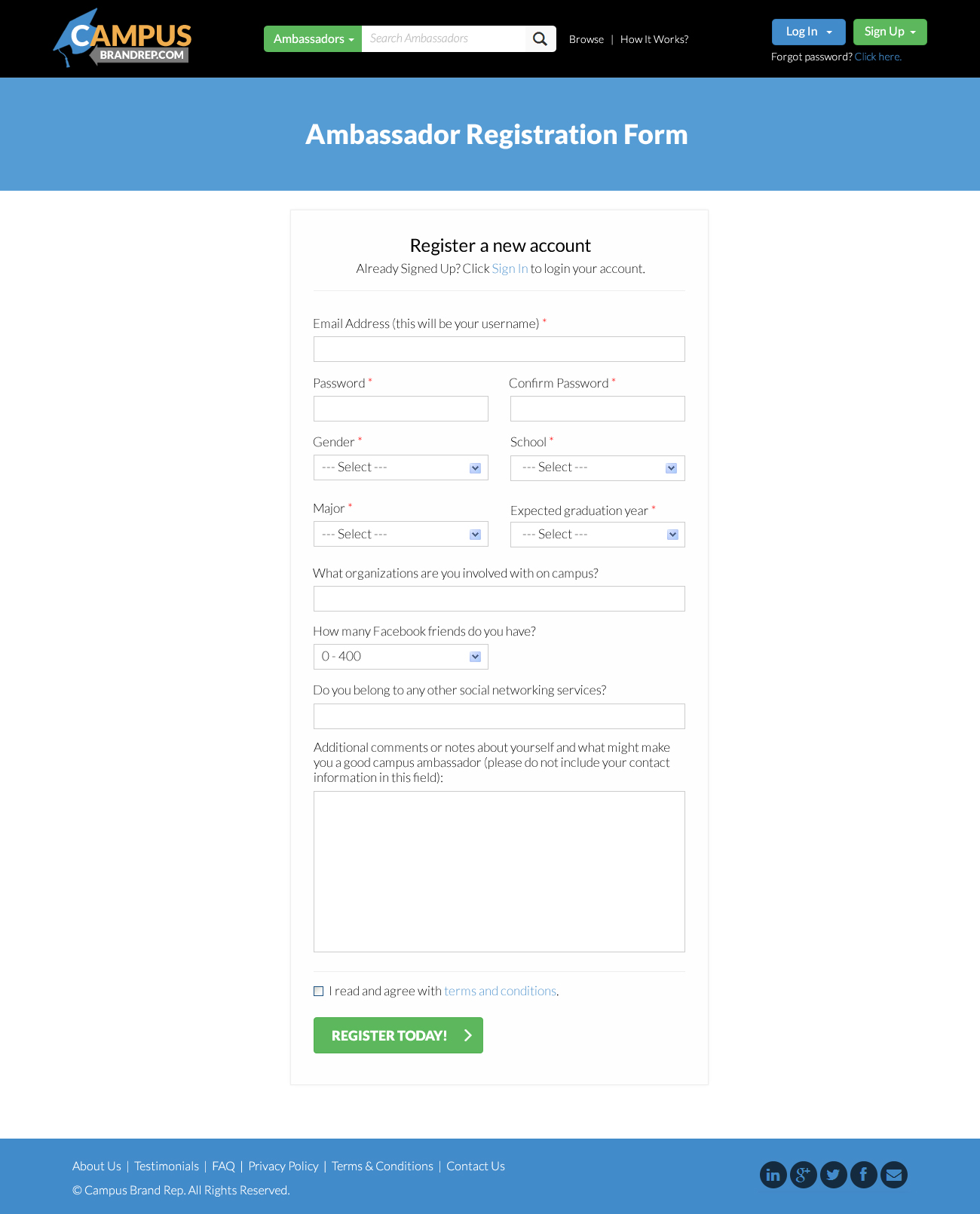Go to home via Campus BrandRep logo
980x1214 pixels.
coord(122,38)
